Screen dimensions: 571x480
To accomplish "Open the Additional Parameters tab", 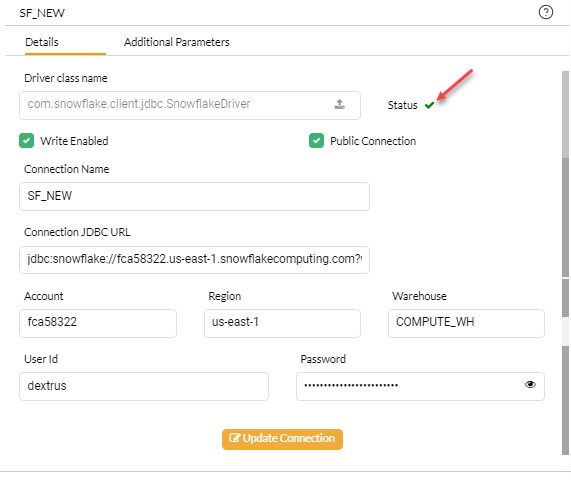I will (x=177, y=42).
